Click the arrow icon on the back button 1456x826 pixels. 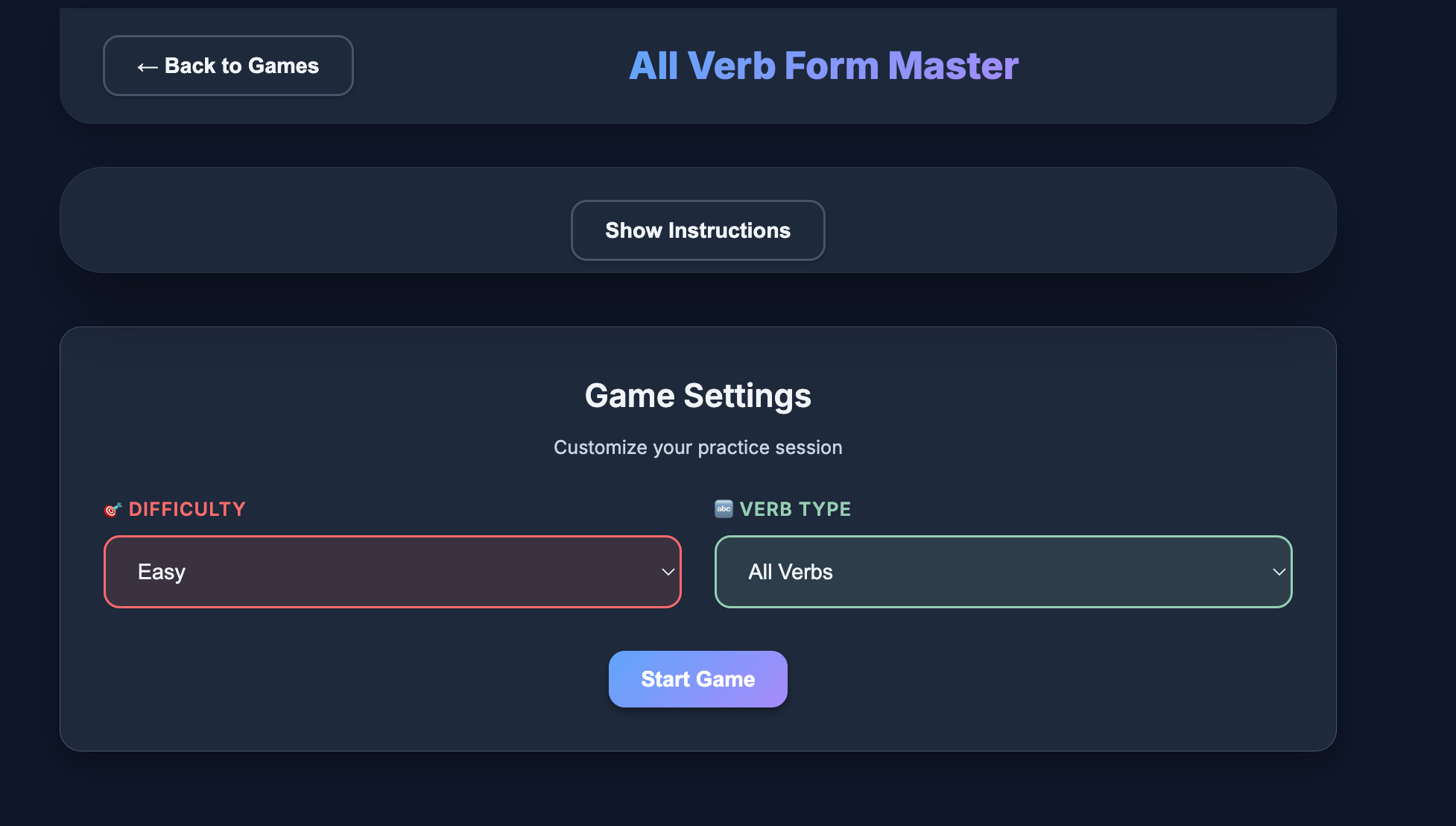pyautogui.click(x=146, y=66)
